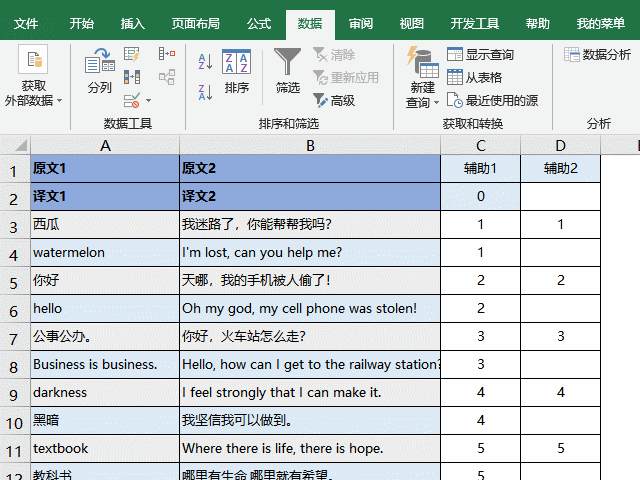Click cell containing 你好 in column A
The height and width of the screenshot is (480, 640).
point(105,281)
